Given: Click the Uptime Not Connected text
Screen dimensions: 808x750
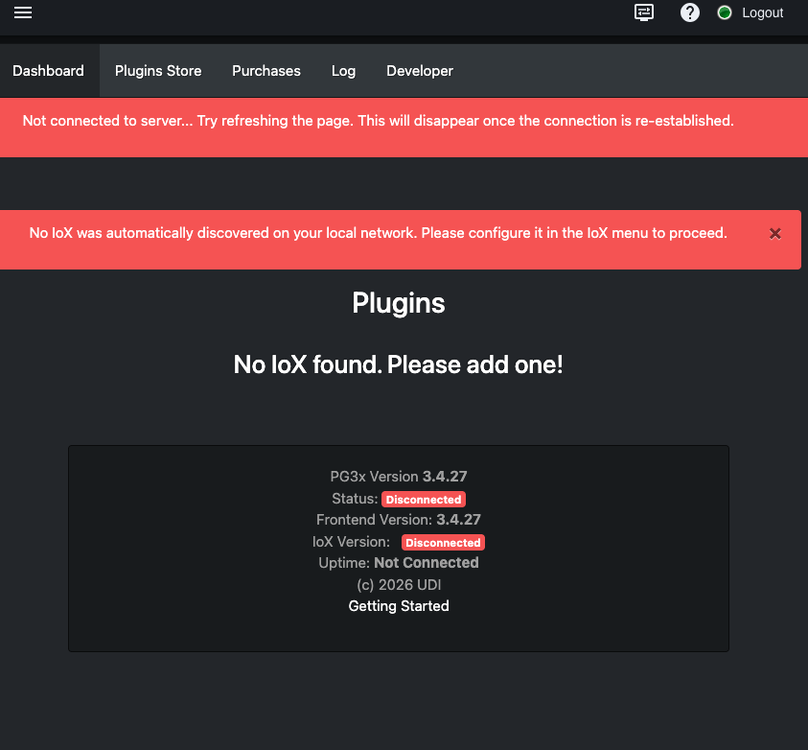Looking at the screenshot, I should click(398, 562).
